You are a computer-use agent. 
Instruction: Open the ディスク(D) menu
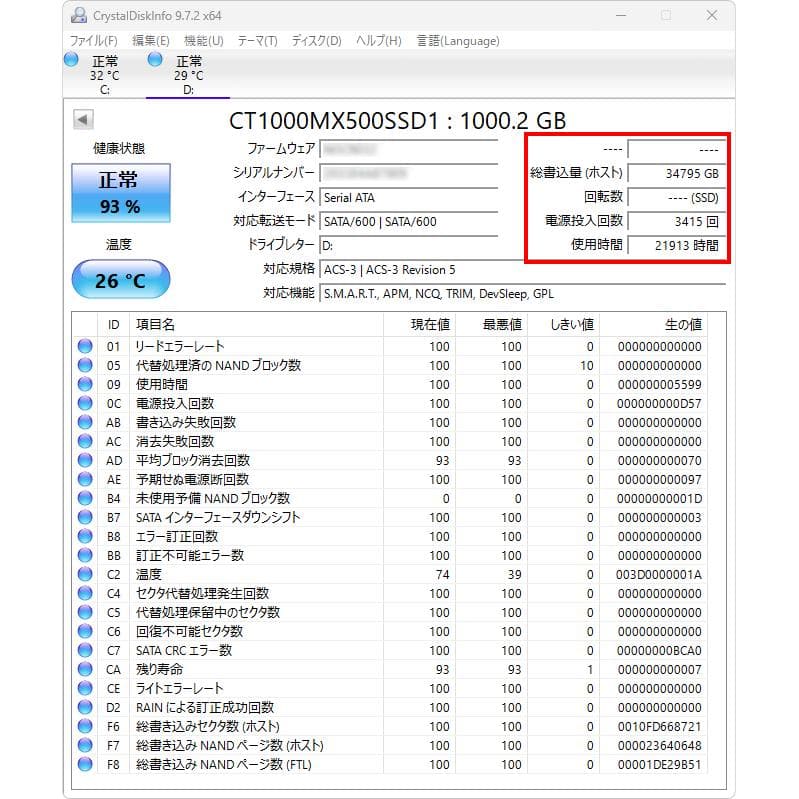click(x=316, y=41)
